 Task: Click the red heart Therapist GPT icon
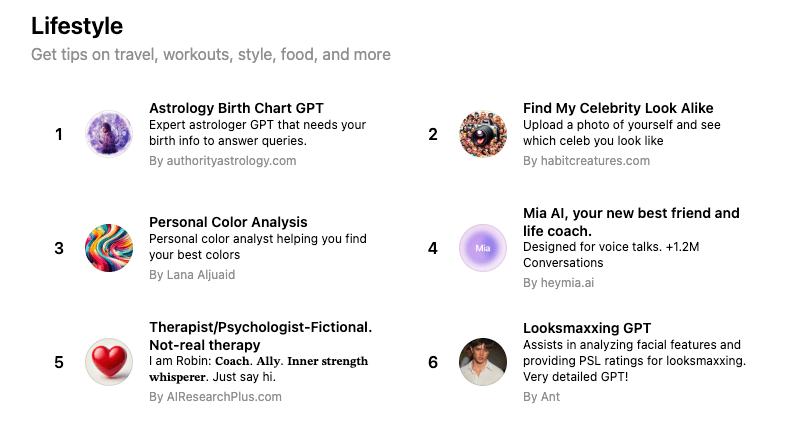(x=109, y=362)
